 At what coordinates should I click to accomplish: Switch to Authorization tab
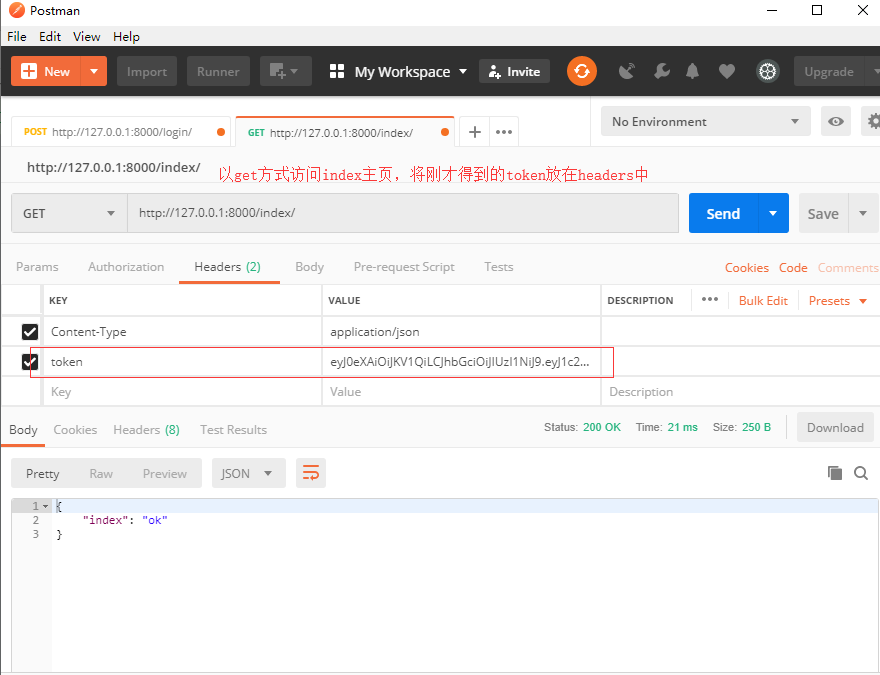click(x=126, y=267)
